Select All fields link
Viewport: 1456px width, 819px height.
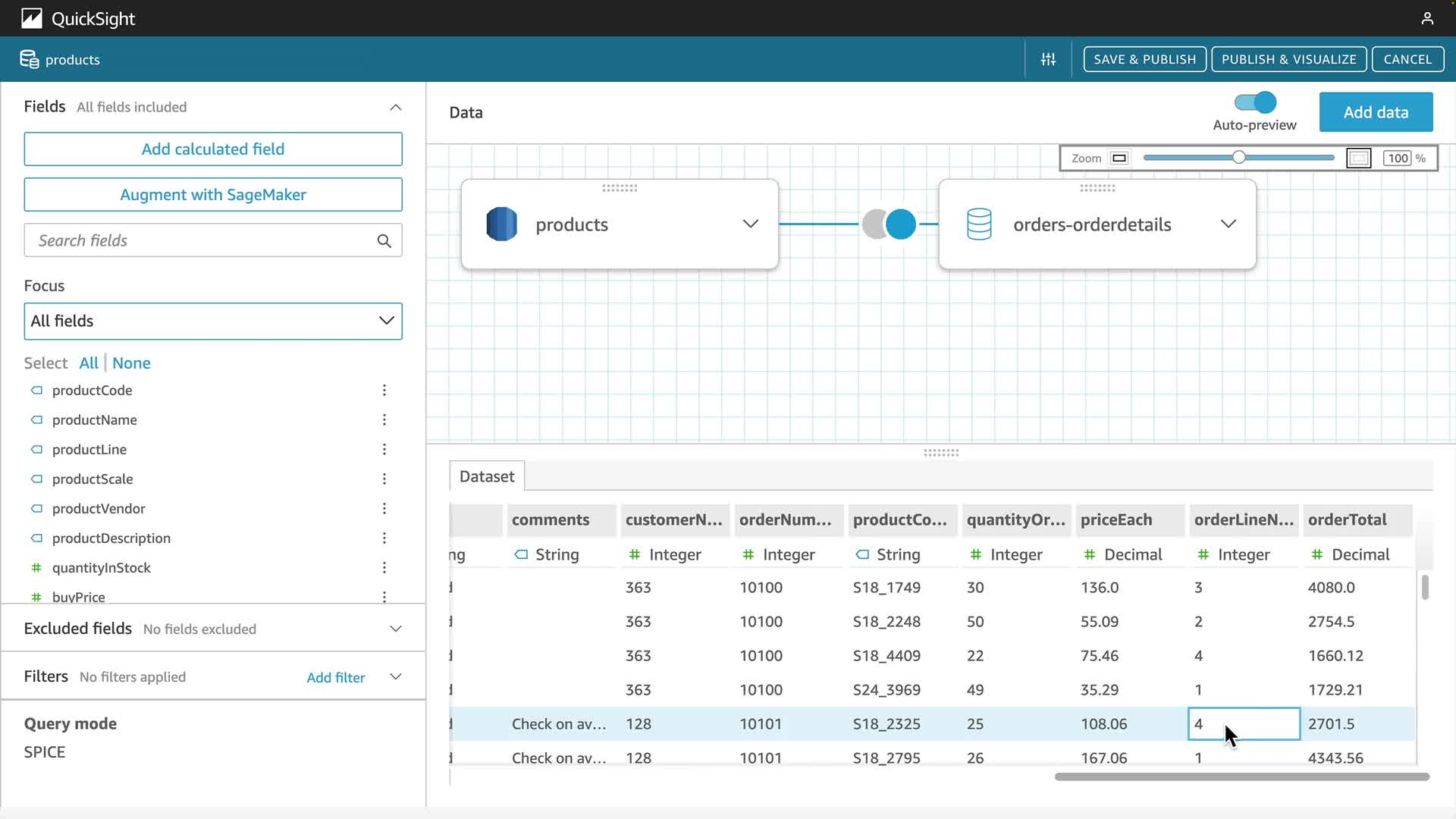coord(89,363)
